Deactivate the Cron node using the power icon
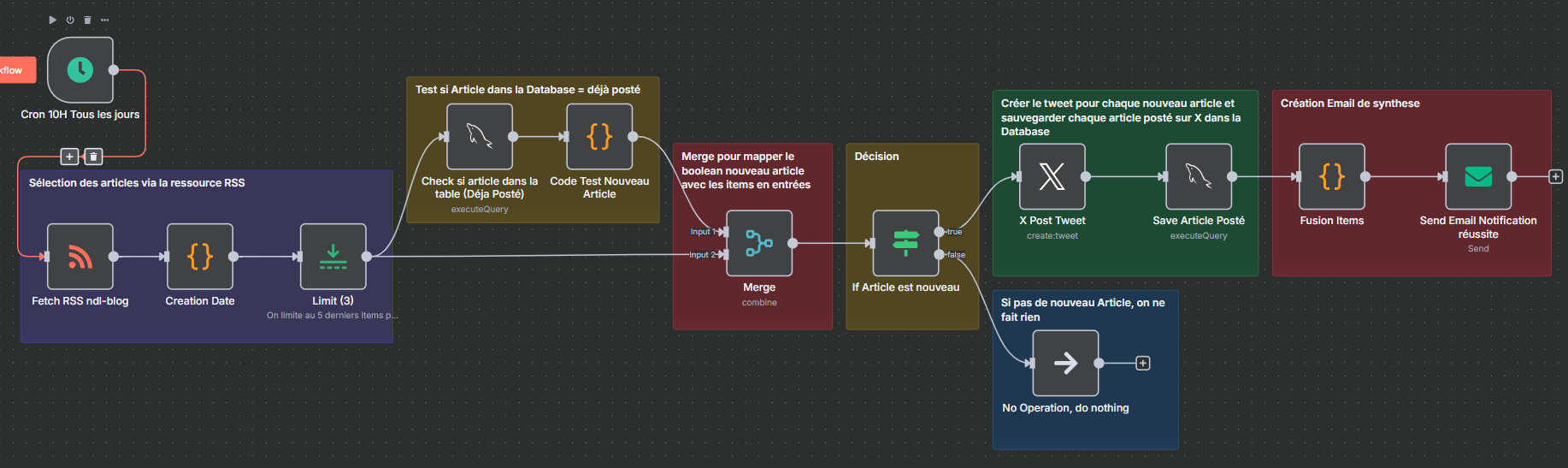This screenshot has width=1568, height=468. click(70, 20)
